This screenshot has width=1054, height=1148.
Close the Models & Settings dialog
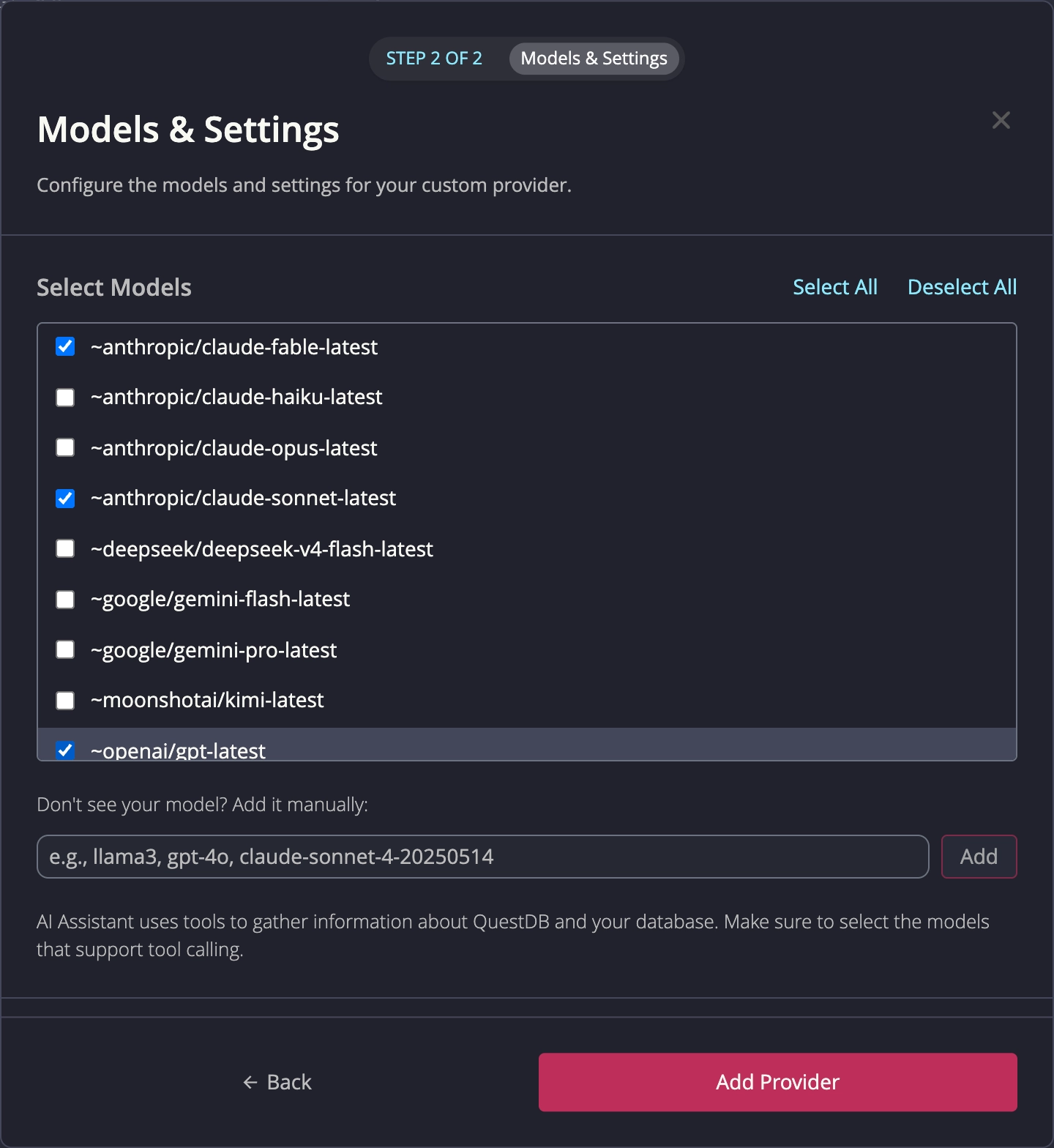1001,120
